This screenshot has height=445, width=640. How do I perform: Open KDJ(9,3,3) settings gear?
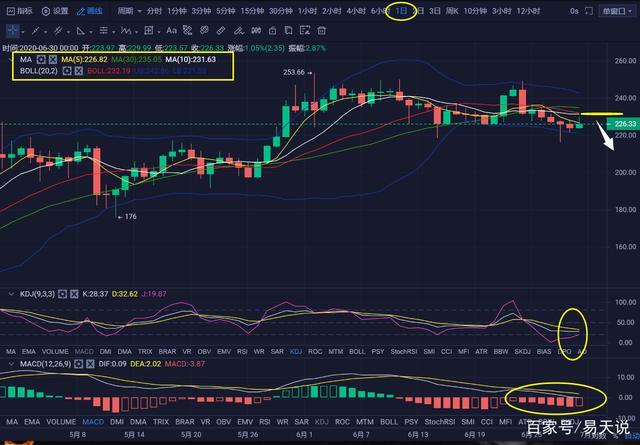(x=62, y=294)
